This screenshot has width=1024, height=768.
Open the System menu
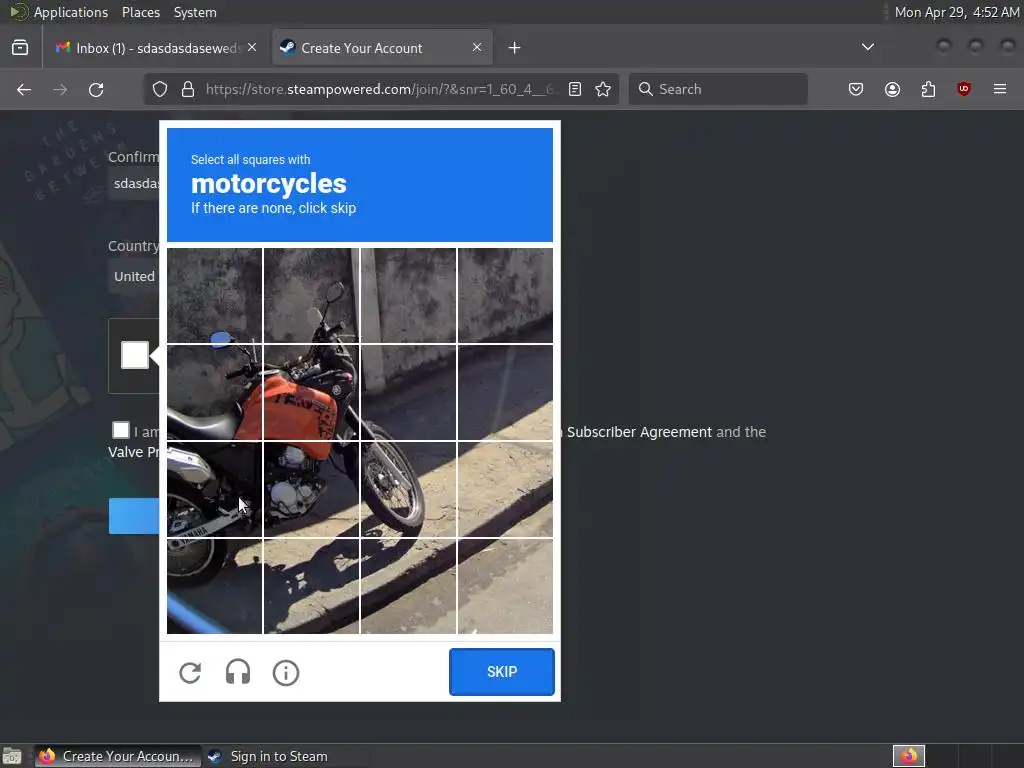[195, 12]
